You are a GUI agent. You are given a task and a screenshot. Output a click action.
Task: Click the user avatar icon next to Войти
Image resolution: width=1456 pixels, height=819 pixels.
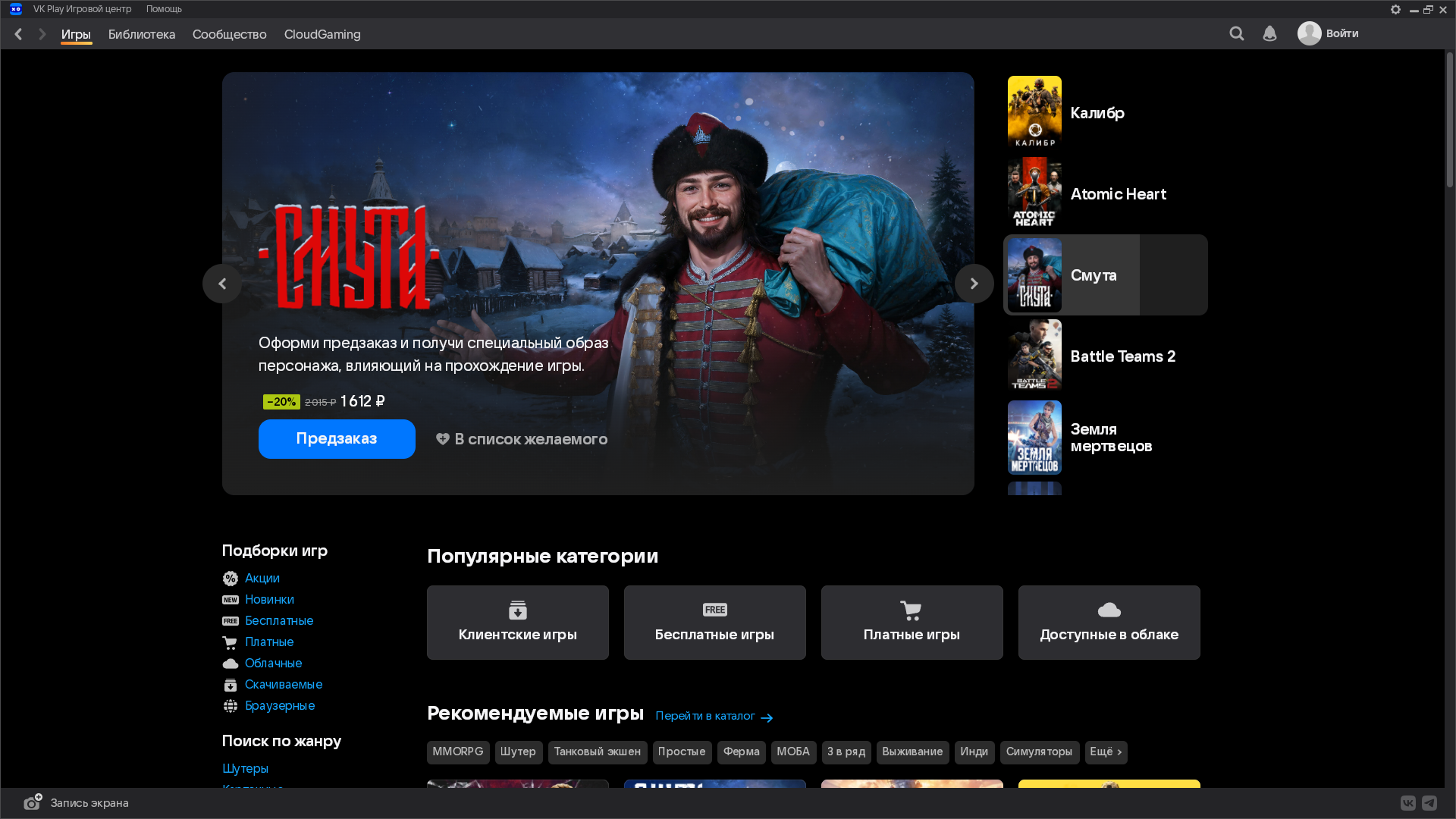click(x=1309, y=33)
